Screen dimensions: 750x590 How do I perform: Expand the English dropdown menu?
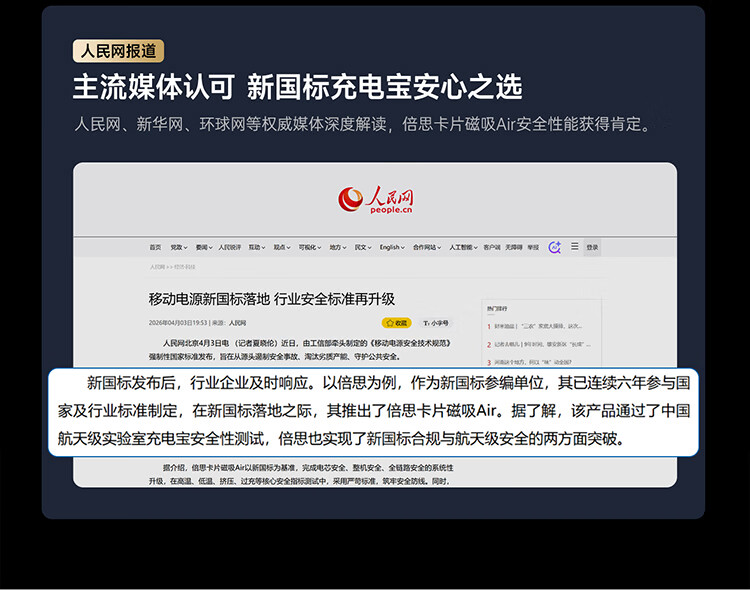coord(392,247)
